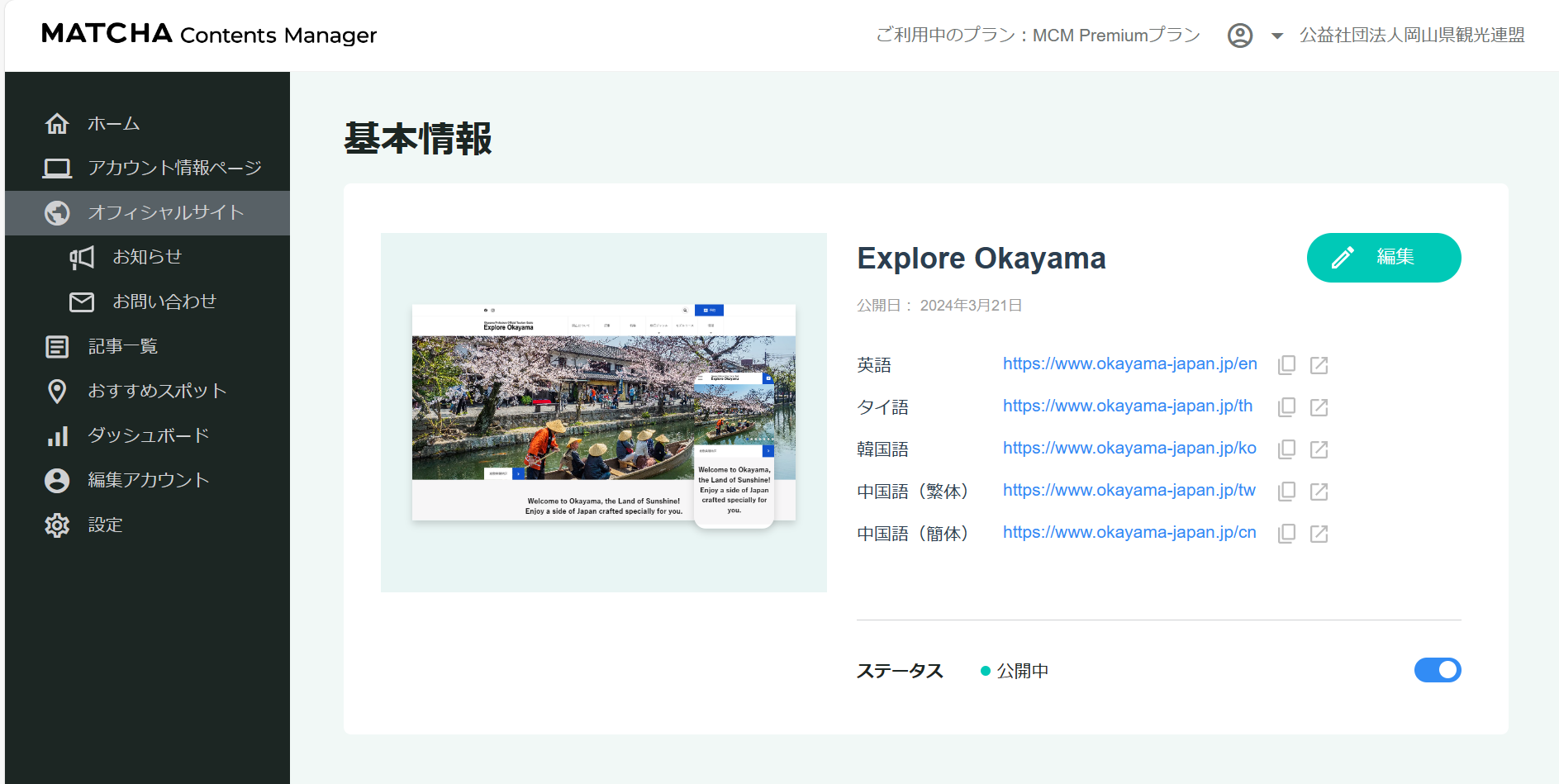This screenshot has width=1559, height=784.
Task: Click the megaphone icon for お知らせ
Action: (82, 258)
